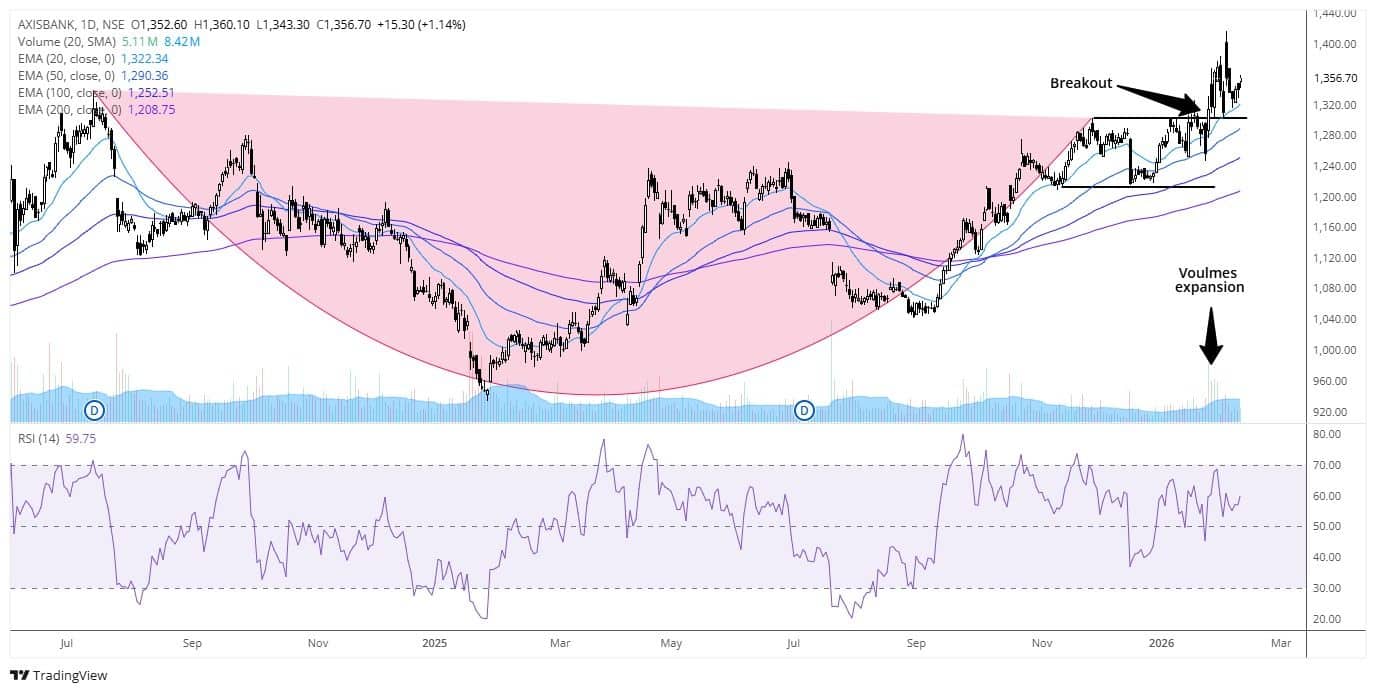The height and width of the screenshot is (693, 1376).
Task: Open the TradingView logo link
Action: (x=58, y=675)
